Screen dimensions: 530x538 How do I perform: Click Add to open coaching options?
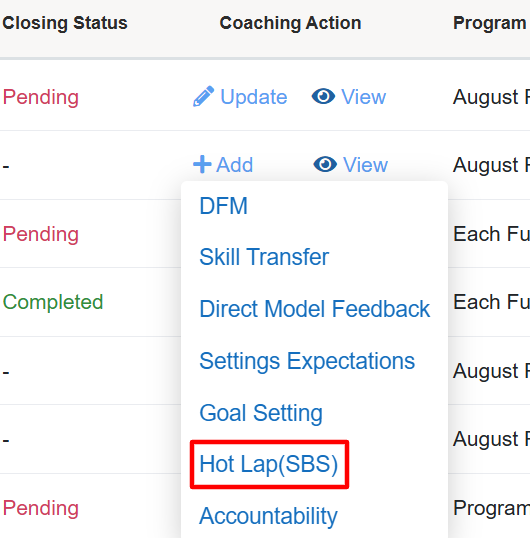pyautogui.click(x=234, y=165)
